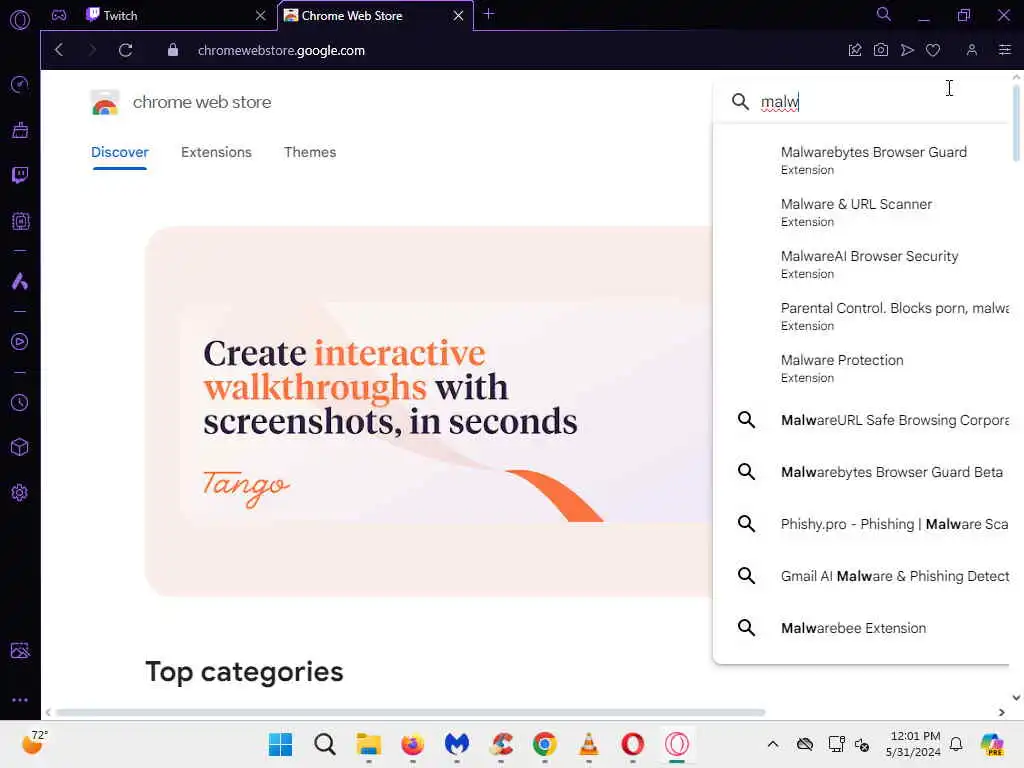1024x768 pixels.
Task: Open Extensions cube icon in sidebar
Action: pos(20,447)
